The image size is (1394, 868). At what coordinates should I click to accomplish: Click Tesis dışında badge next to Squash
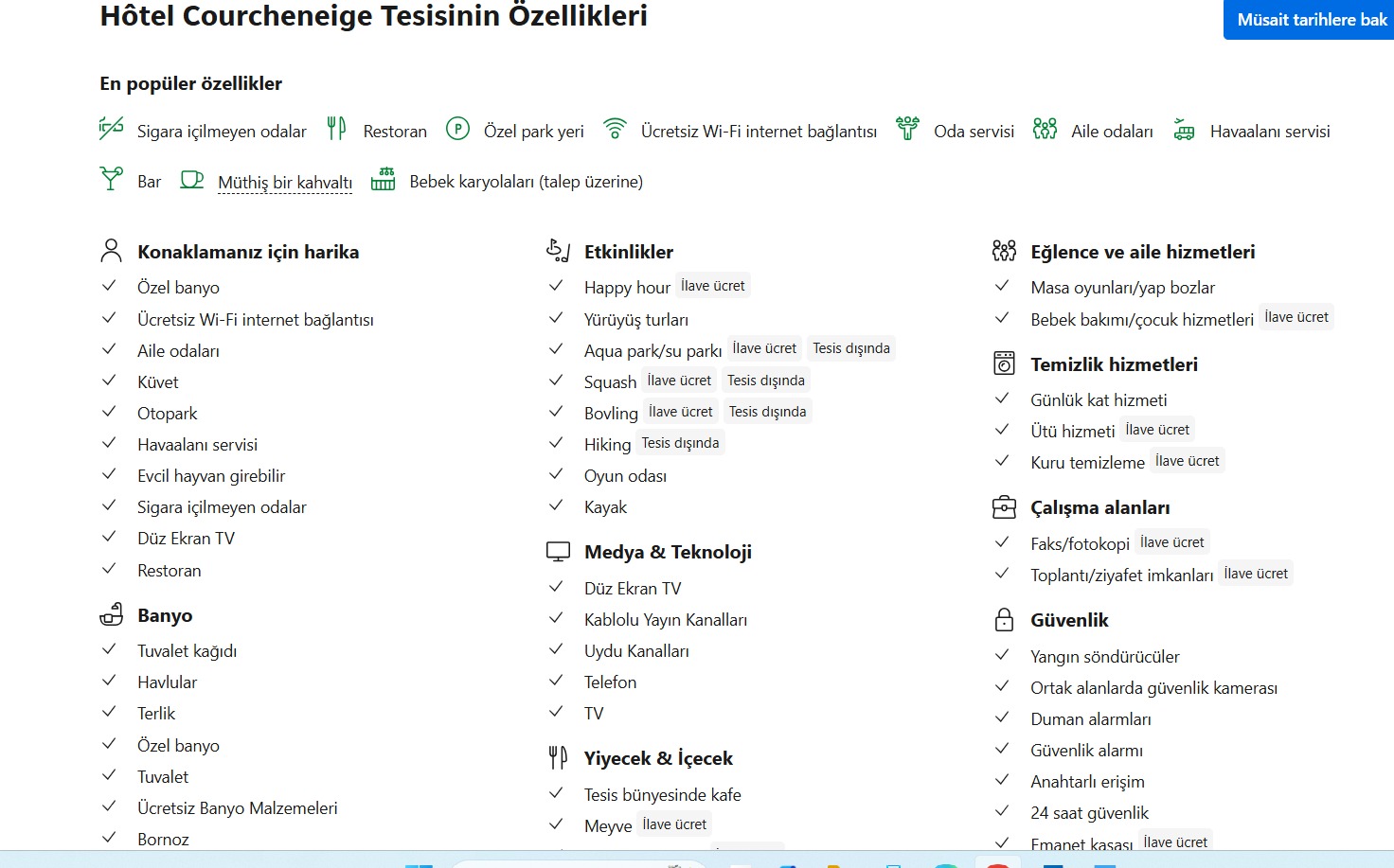pos(766,380)
